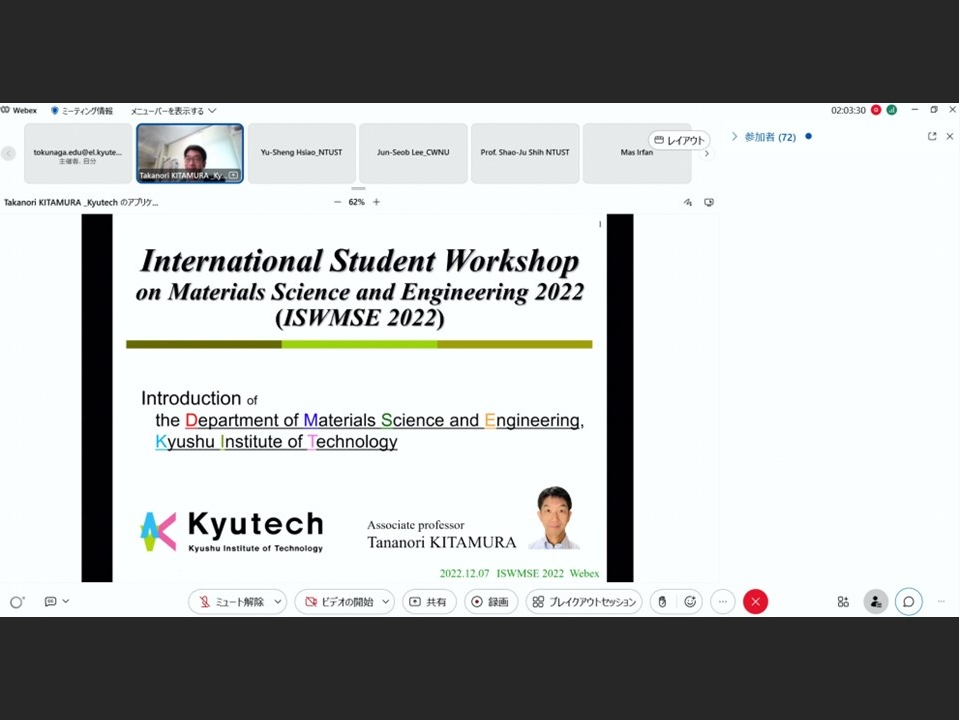This screenshot has height=721, width=960.
Task: Open more options beside the reactions icon
Action: pos(723,602)
